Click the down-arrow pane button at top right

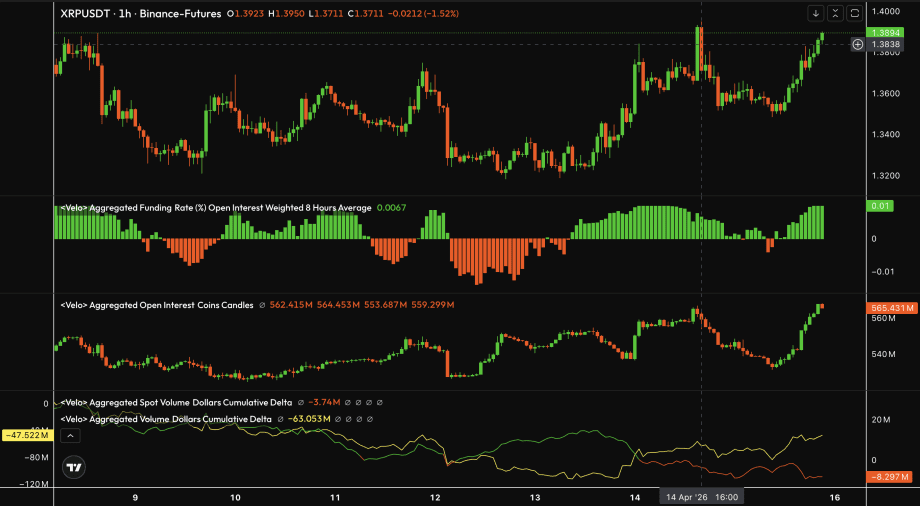(816, 13)
